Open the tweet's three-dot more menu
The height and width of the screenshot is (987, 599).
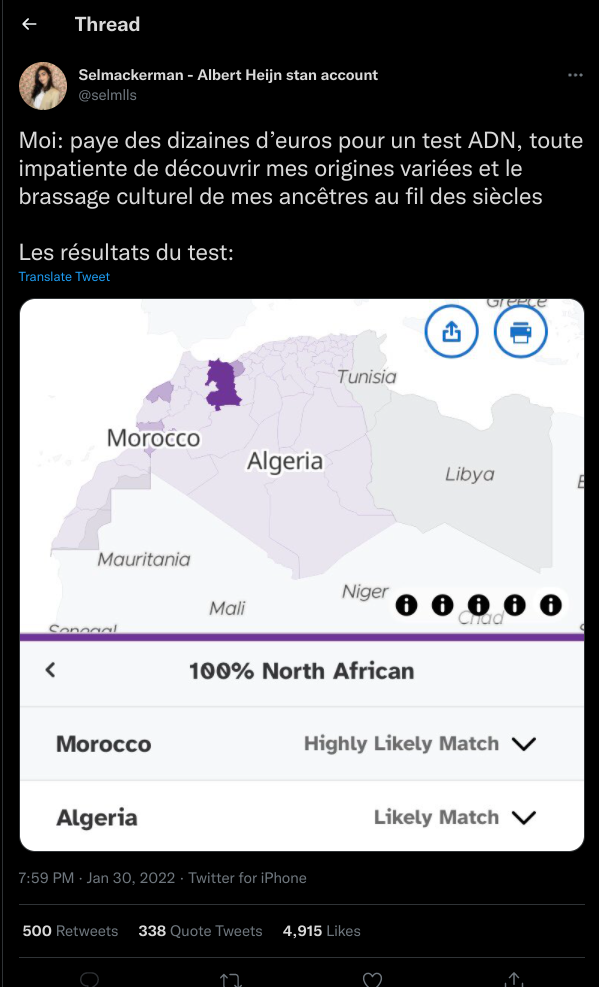tap(575, 76)
